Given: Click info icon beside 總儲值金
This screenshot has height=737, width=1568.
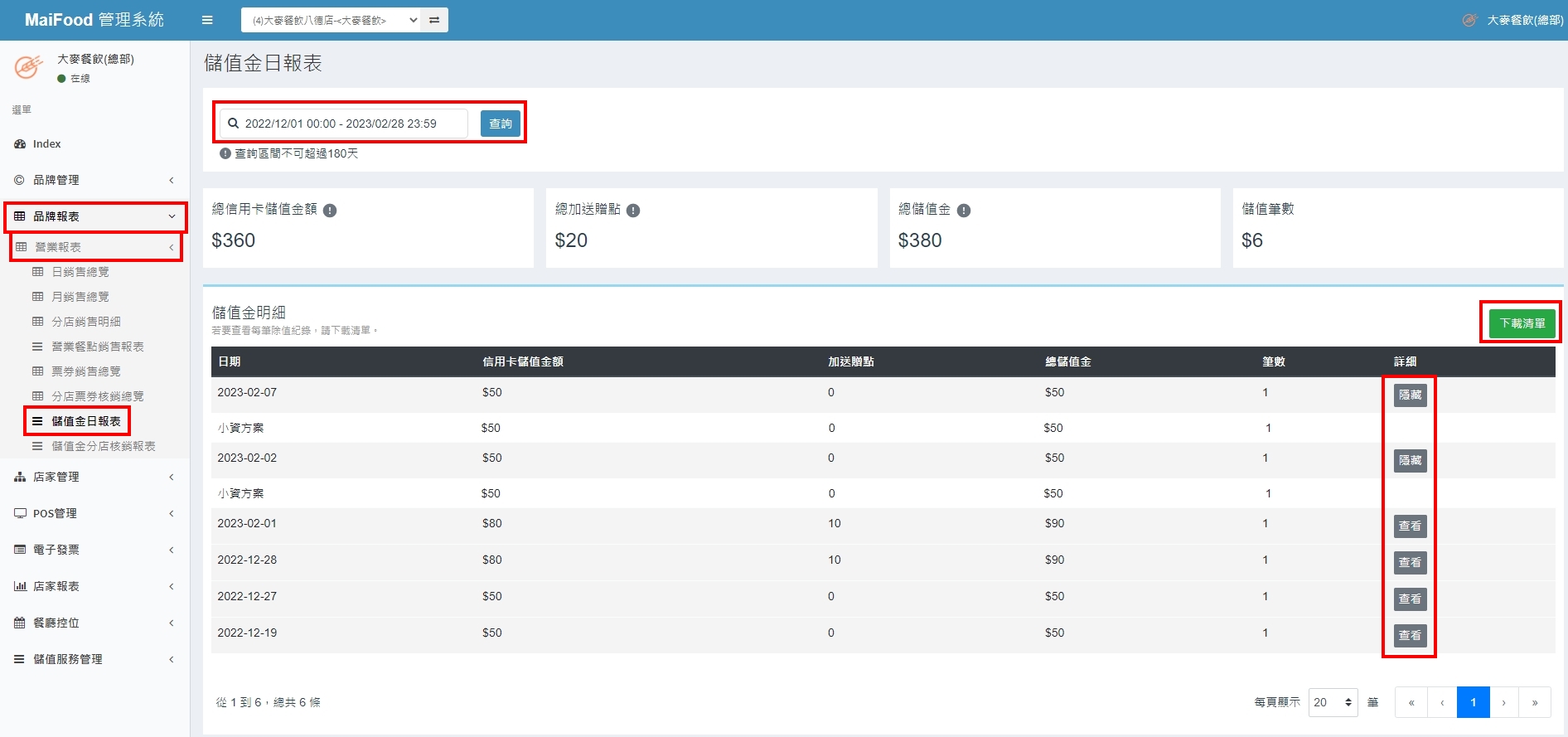Looking at the screenshot, I should [964, 211].
